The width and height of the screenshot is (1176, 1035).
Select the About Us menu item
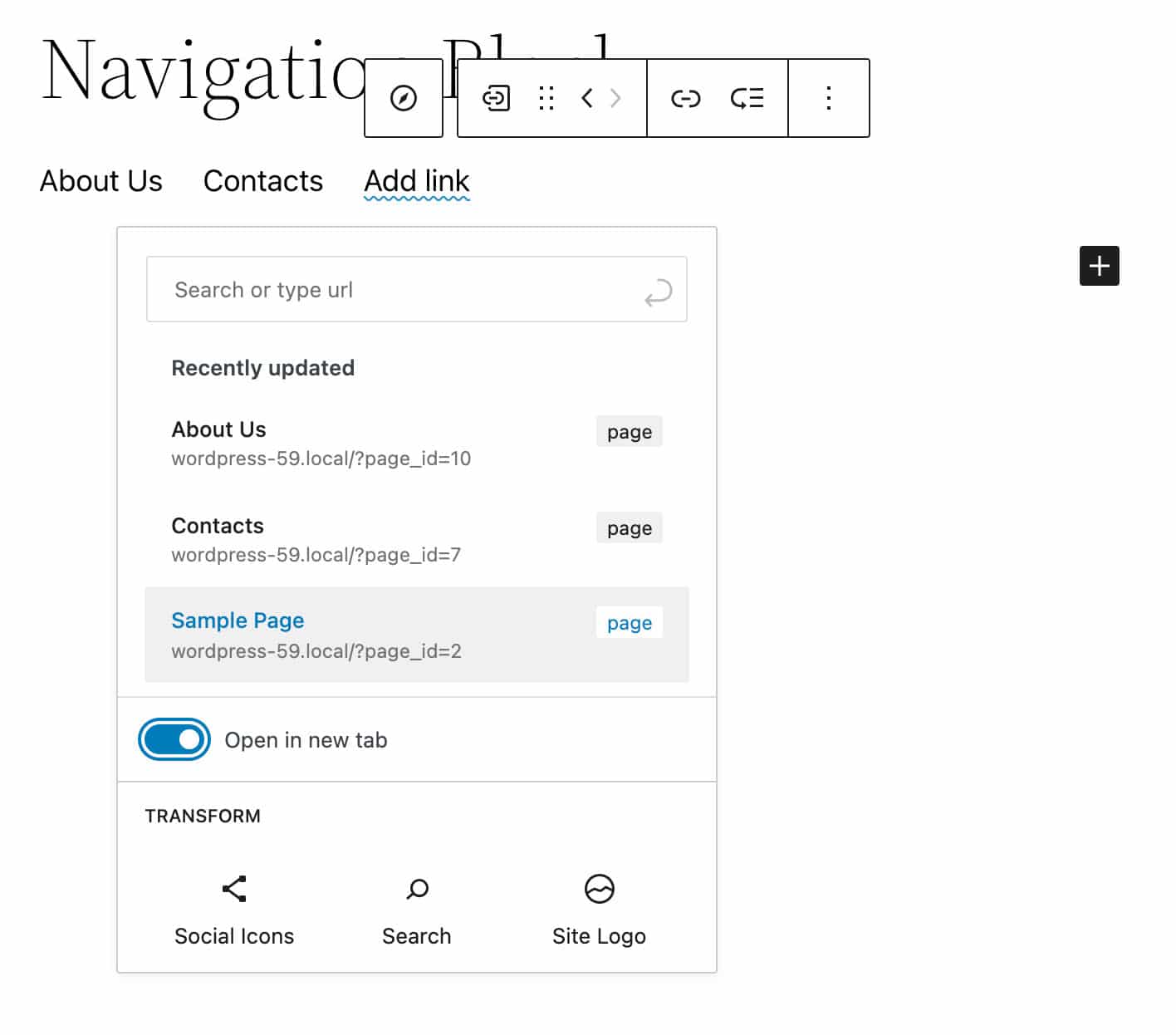pos(100,181)
